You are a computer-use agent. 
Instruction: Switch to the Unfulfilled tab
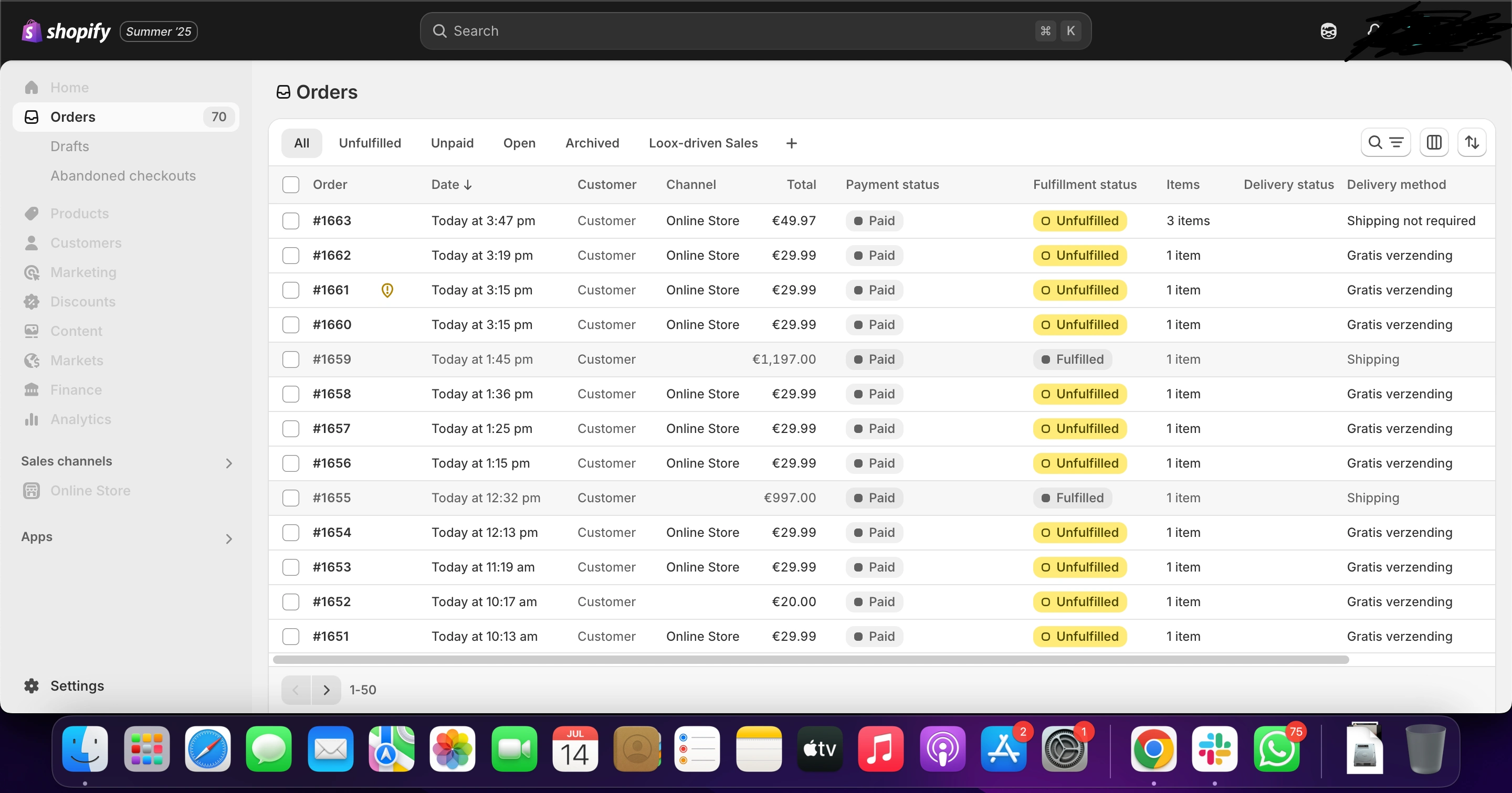[x=370, y=143]
